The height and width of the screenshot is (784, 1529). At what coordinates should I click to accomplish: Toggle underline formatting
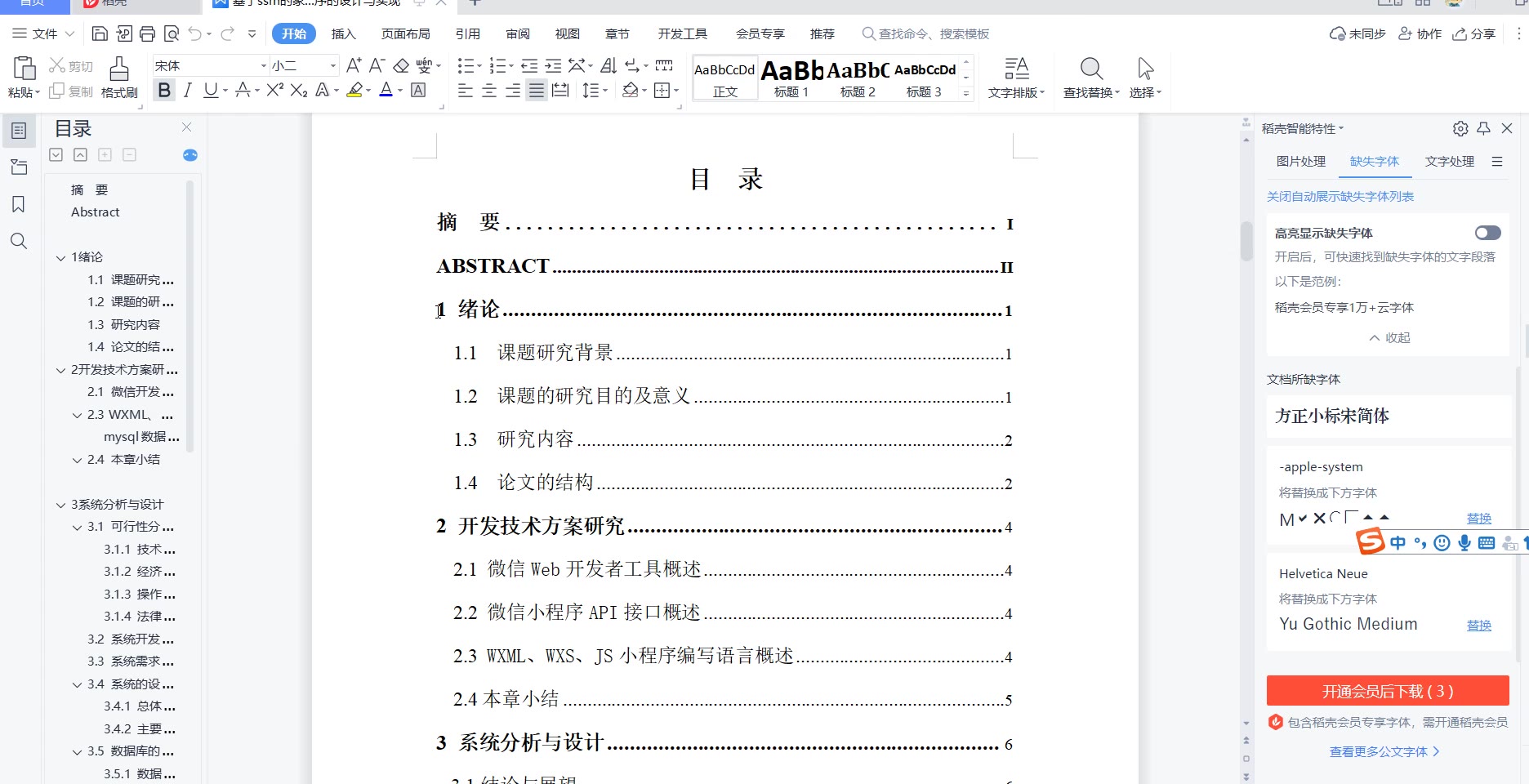click(211, 90)
